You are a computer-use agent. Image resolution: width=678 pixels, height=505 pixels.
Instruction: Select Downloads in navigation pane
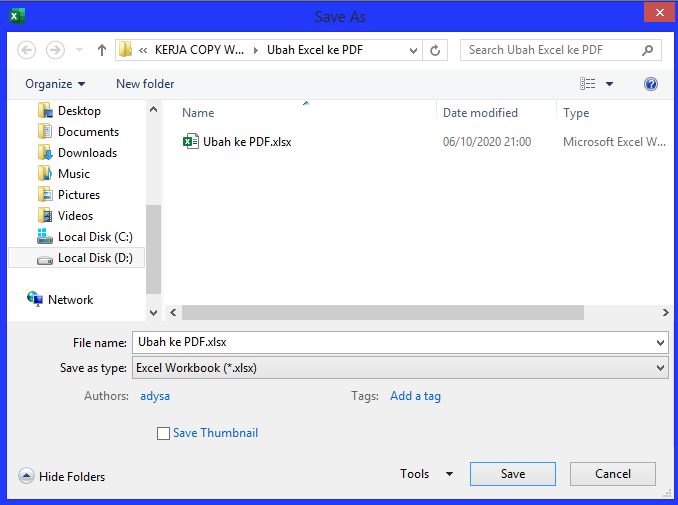pyautogui.click(x=87, y=153)
